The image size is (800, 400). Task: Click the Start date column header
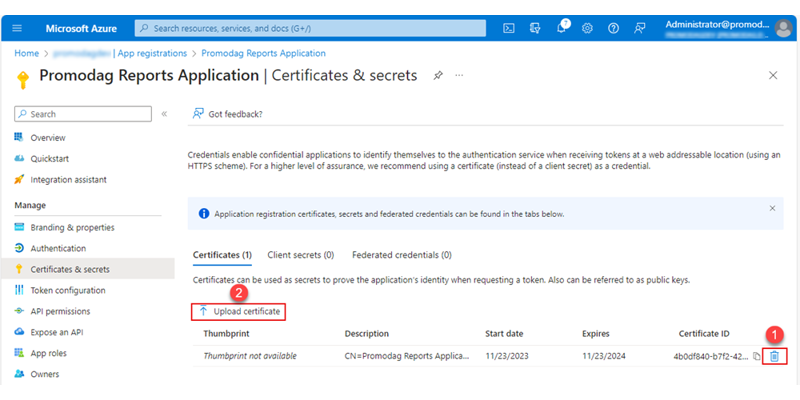pyautogui.click(x=504, y=334)
